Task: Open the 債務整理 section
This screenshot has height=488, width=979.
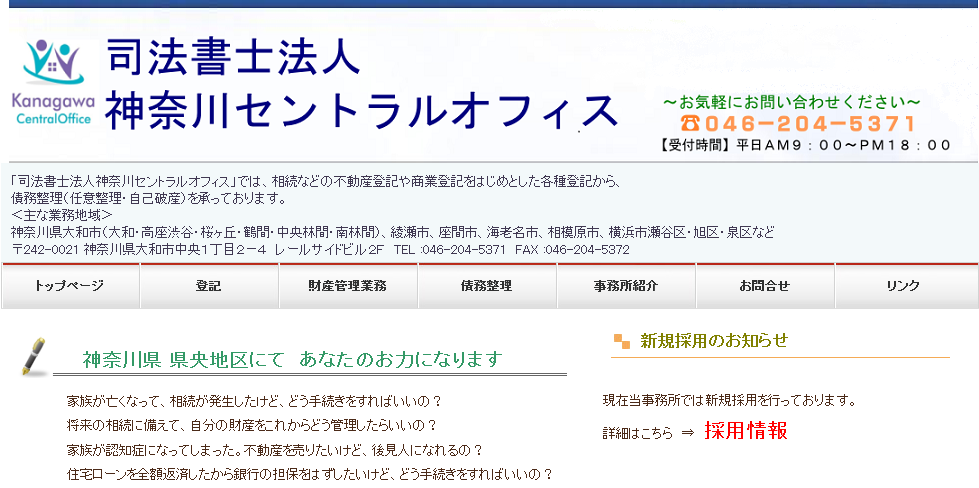Action: pyautogui.click(x=487, y=286)
